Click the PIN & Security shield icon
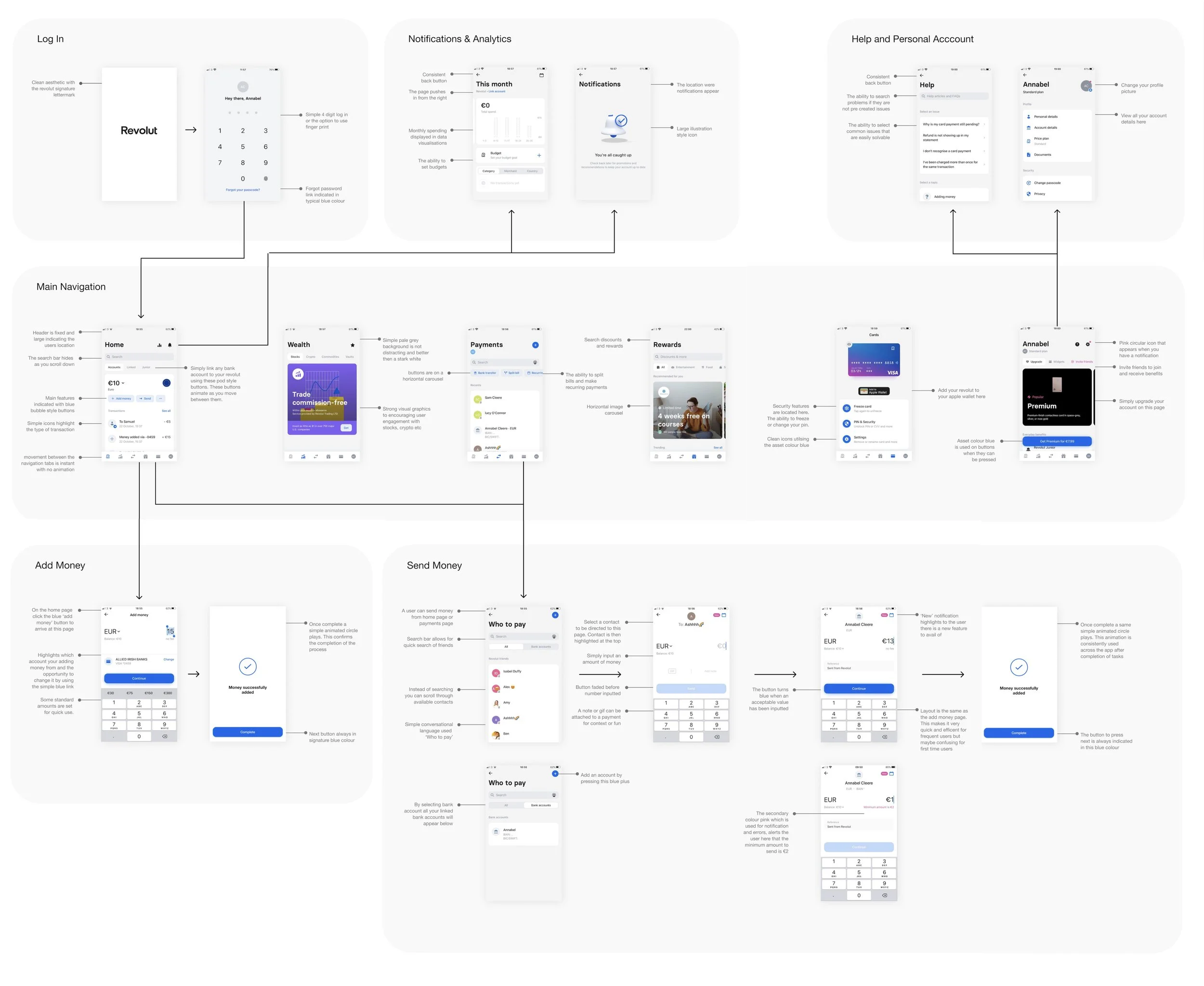Image resolution: width=1204 pixels, height=986 pixels. [847, 423]
